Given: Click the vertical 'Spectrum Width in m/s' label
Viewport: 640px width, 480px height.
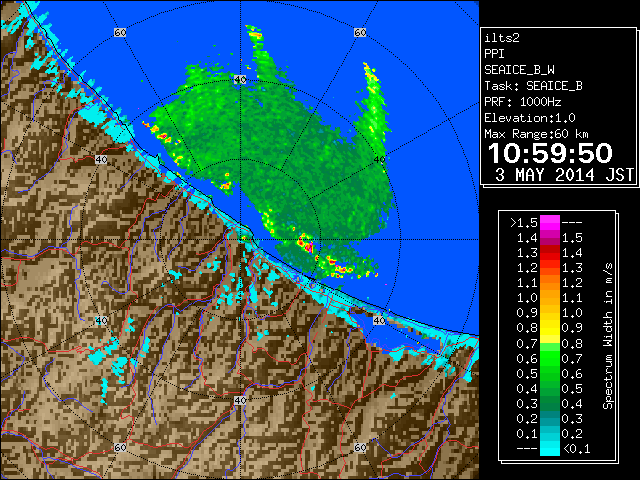Looking at the screenshot, I should [x=608, y=336].
